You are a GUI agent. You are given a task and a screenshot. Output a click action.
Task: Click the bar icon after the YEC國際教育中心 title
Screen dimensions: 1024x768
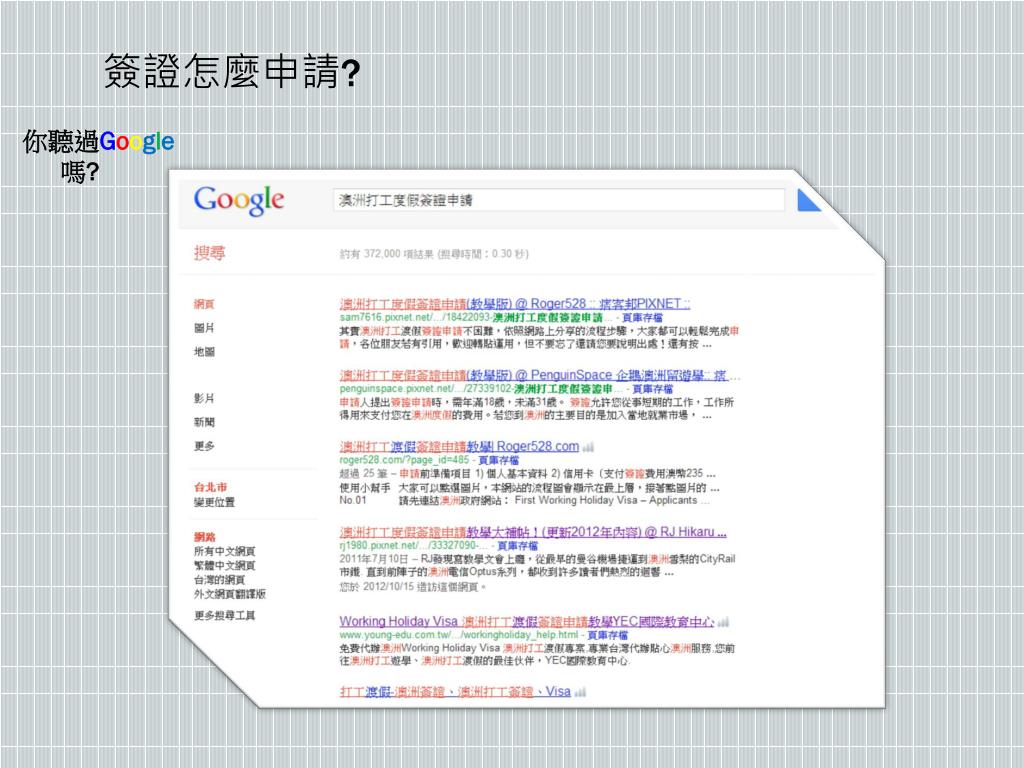(x=722, y=622)
